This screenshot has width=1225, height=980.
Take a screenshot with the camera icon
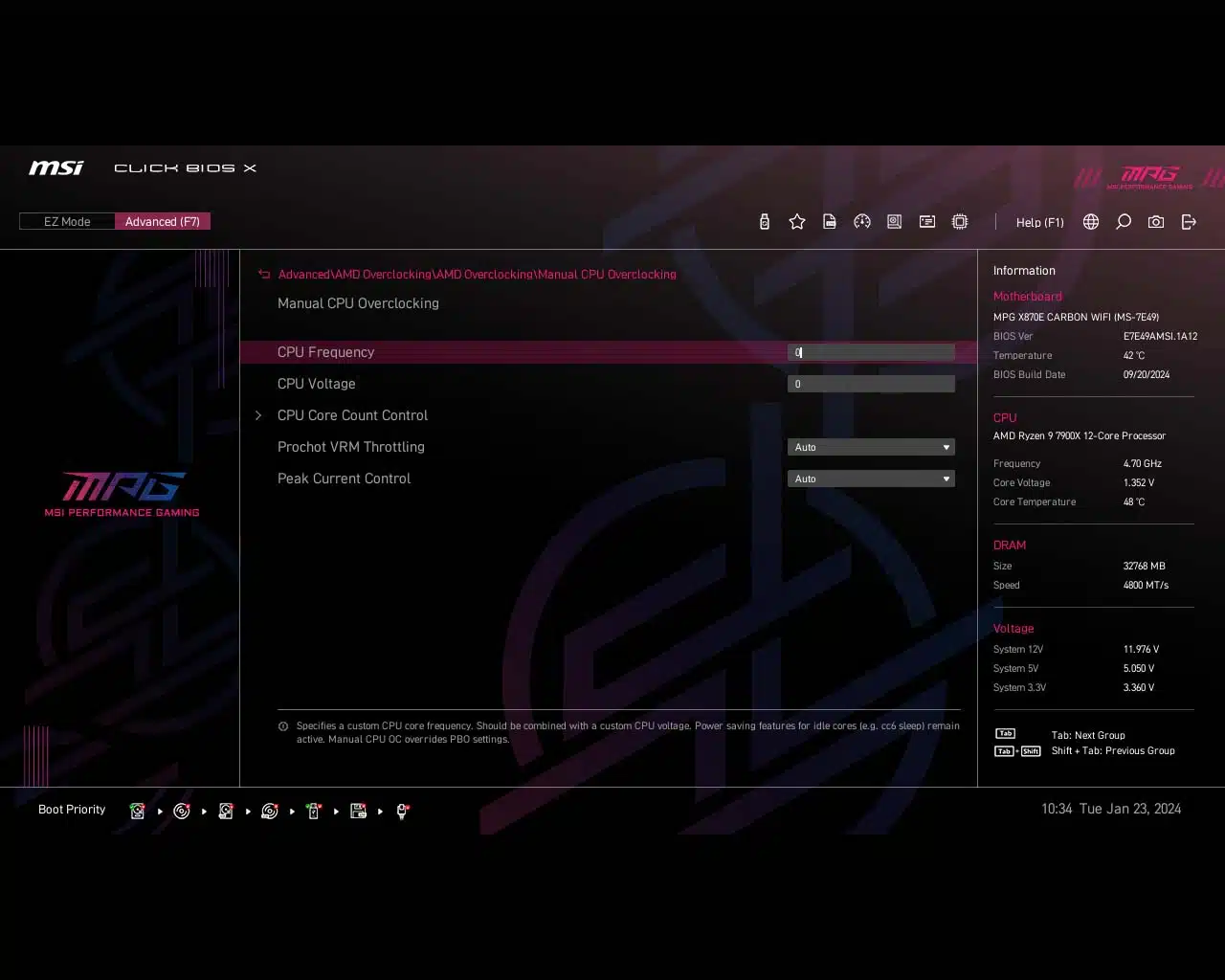[x=1156, y=222]
